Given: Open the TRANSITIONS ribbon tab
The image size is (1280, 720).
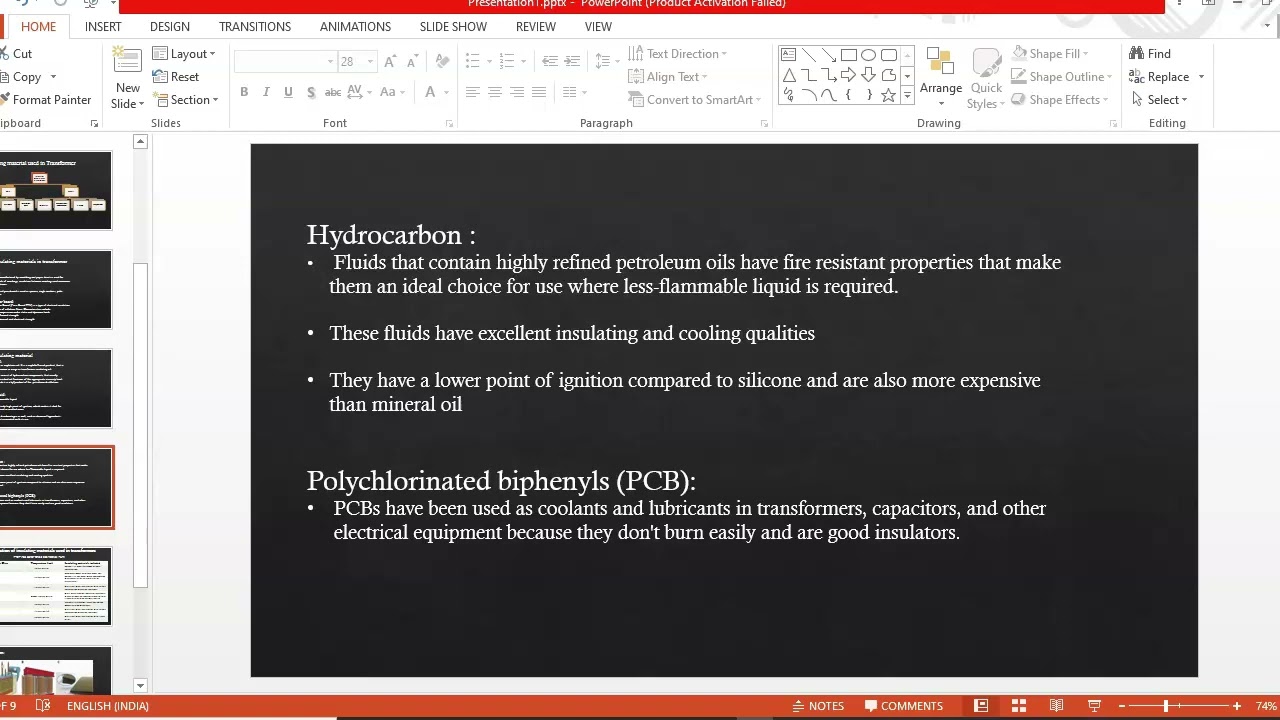Looking at the screenshot, I should tap(255, 27).
